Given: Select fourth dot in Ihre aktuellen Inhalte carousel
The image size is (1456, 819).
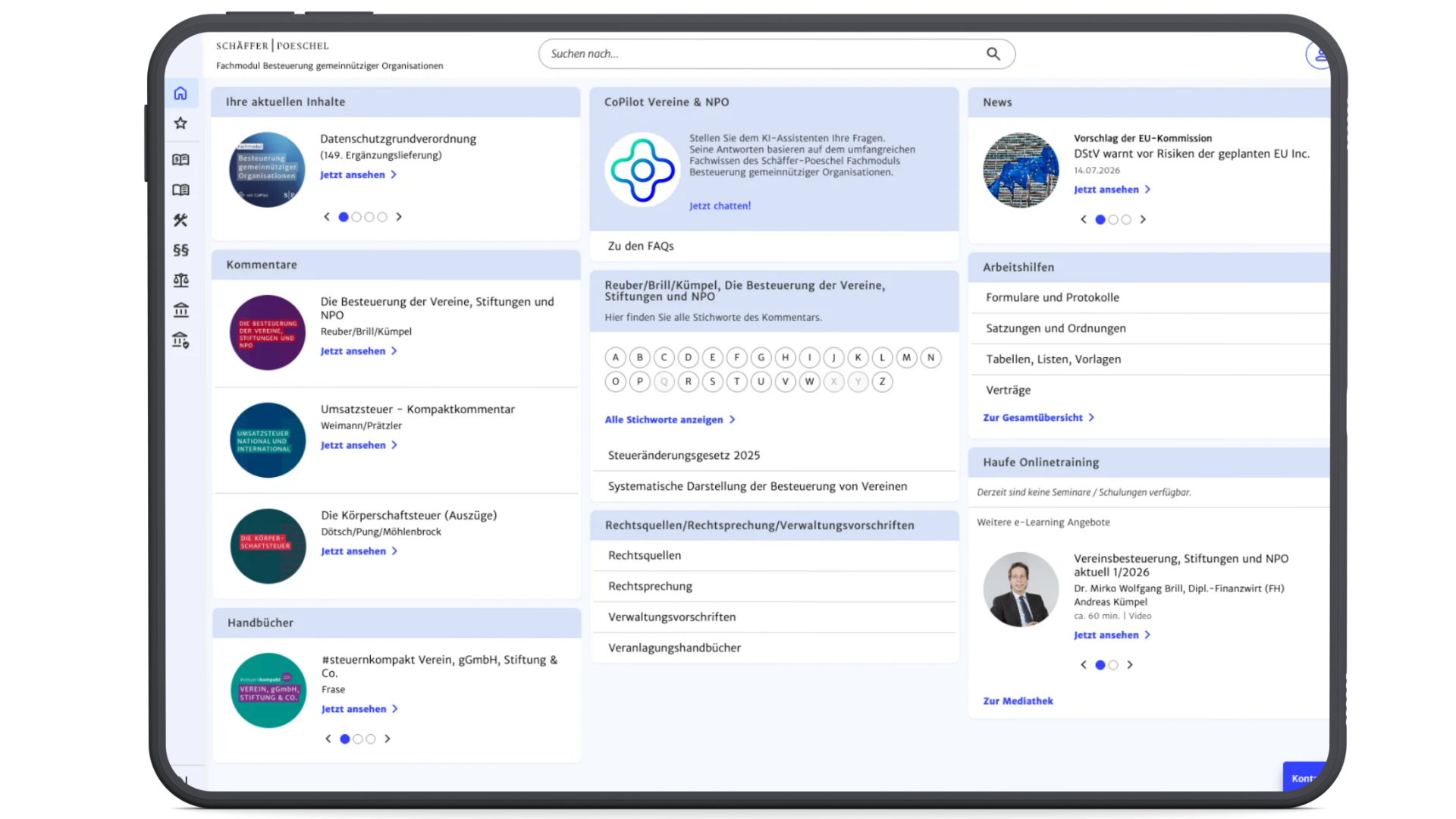Looking at the screenshot, I should [382, 217].
